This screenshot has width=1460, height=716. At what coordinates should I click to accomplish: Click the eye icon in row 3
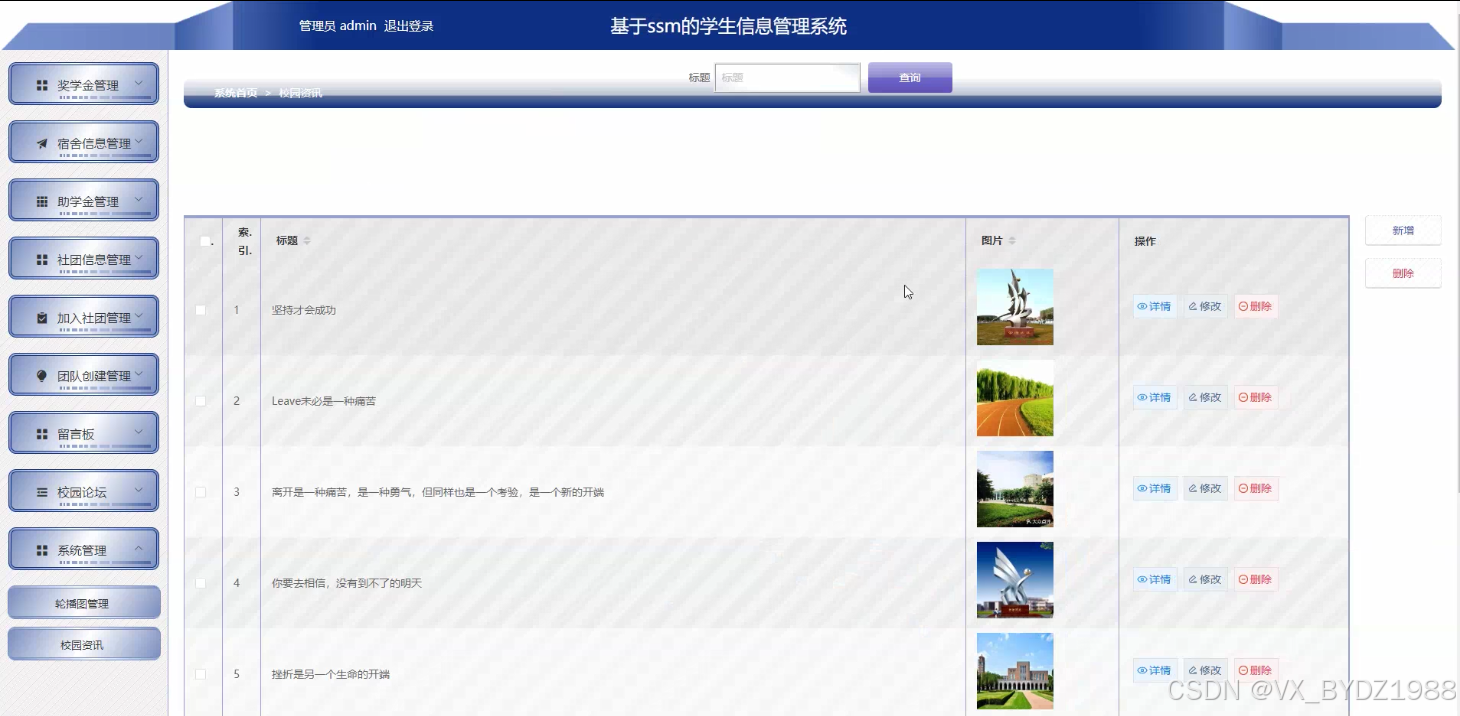pos(1142,489)
